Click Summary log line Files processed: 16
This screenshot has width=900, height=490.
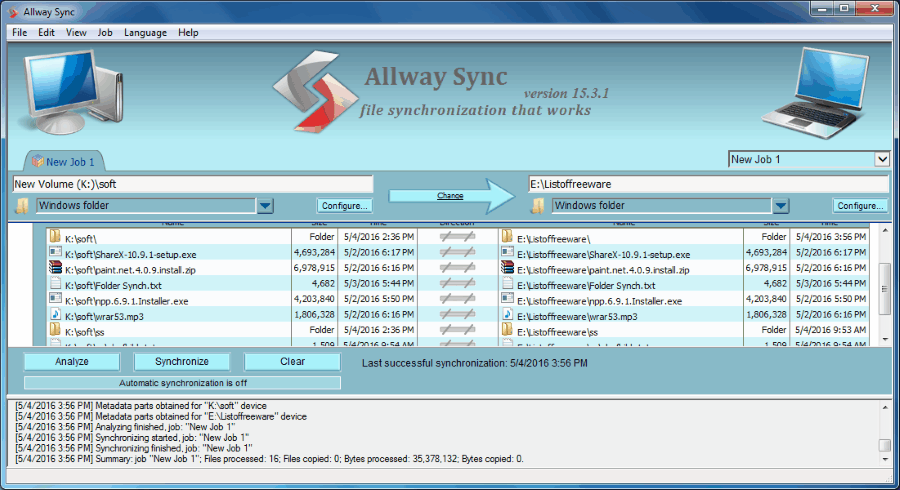(x=269, y=459)
